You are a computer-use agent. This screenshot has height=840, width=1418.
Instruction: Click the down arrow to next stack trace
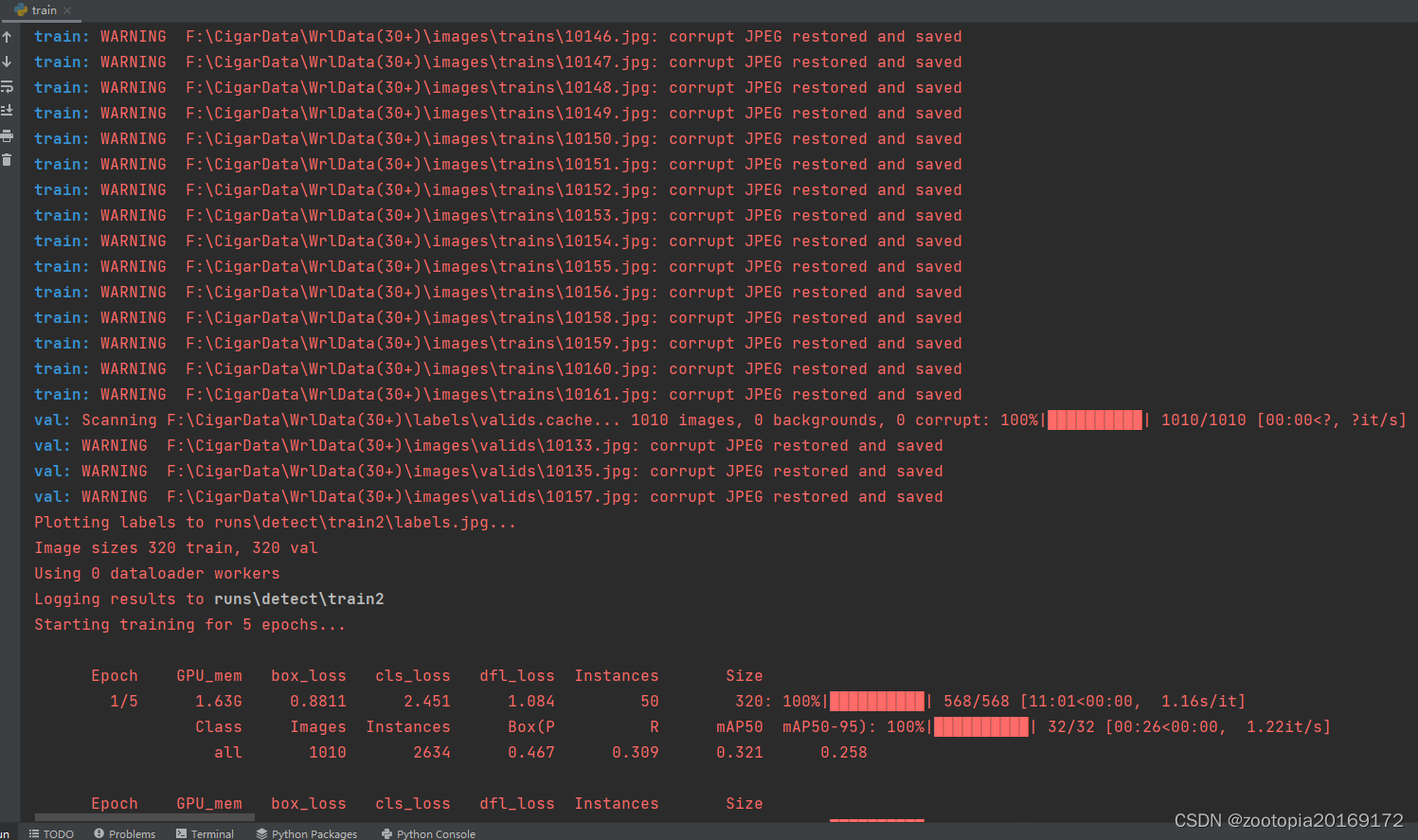click(x=7, y=62)
